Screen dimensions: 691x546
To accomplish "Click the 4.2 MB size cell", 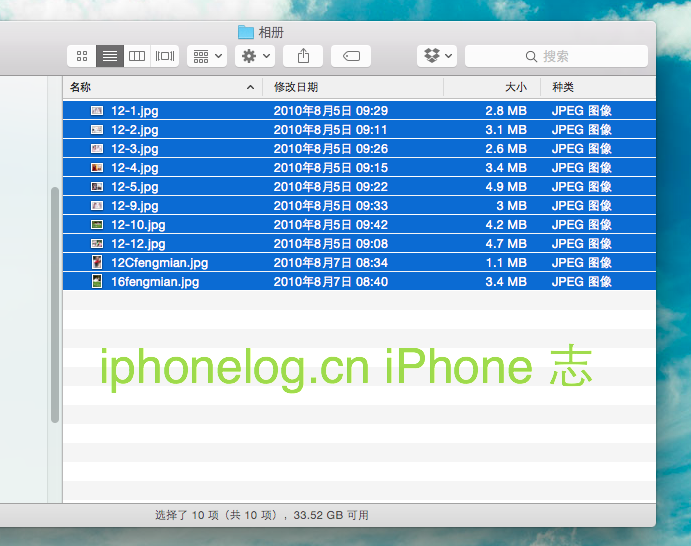I will [506, 225].
